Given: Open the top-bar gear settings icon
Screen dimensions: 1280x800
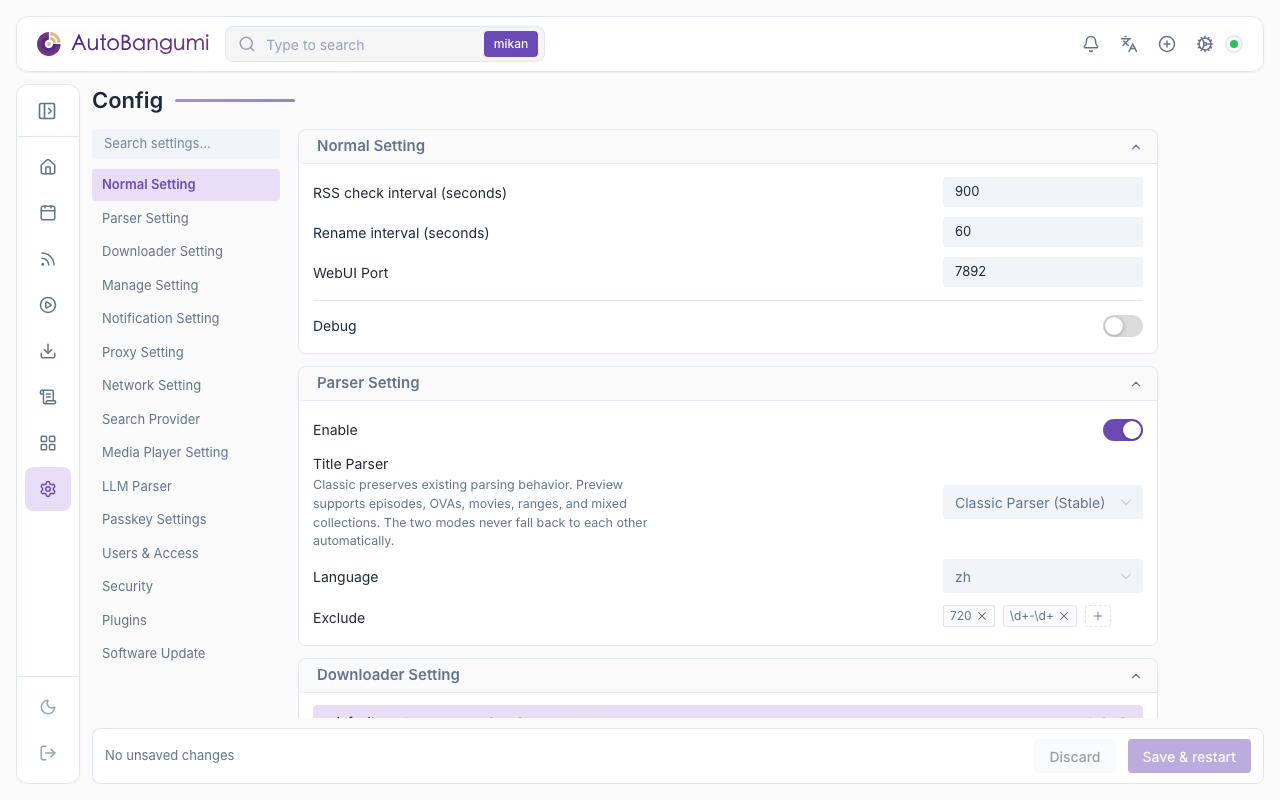Looking at the screenshot, I should tap(1205, 44).
